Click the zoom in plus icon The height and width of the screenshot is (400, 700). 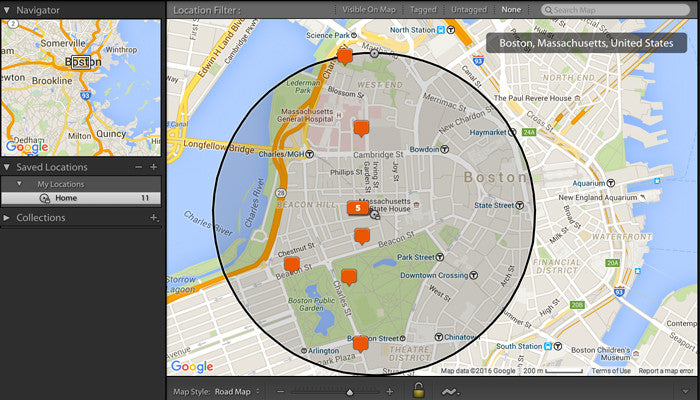point(390,392)
